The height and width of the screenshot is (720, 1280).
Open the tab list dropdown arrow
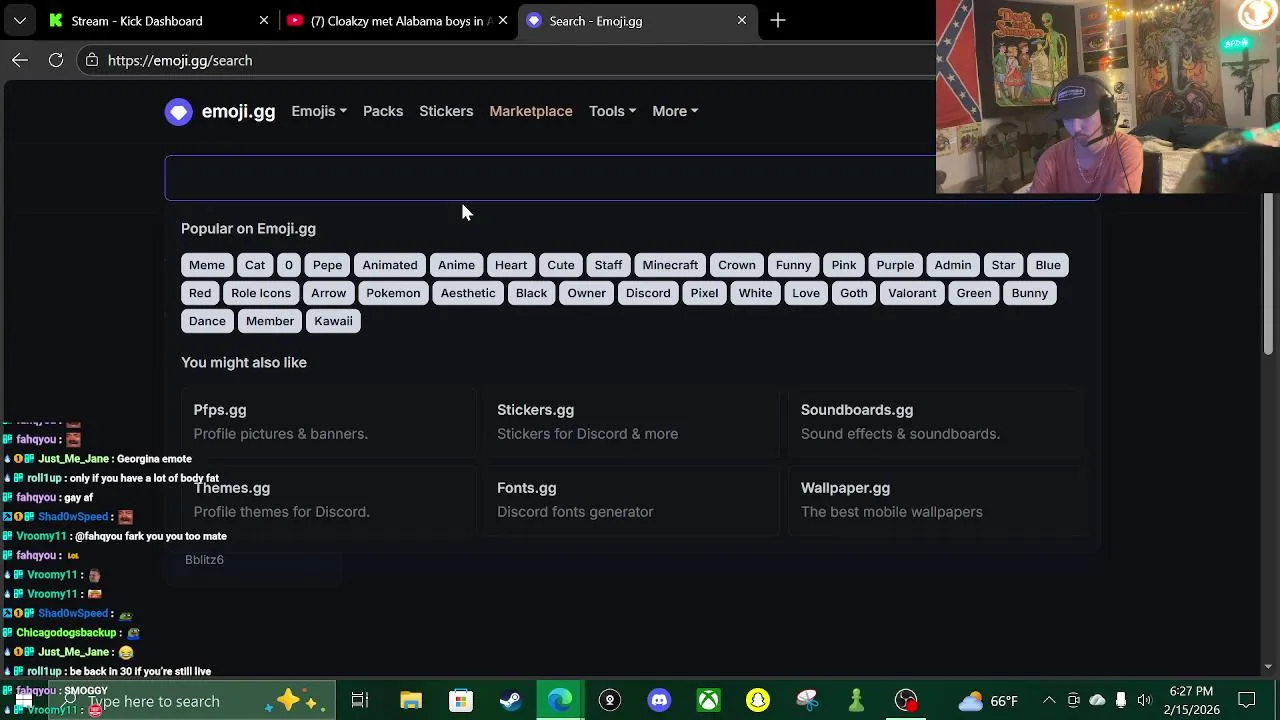pos(20,20)
